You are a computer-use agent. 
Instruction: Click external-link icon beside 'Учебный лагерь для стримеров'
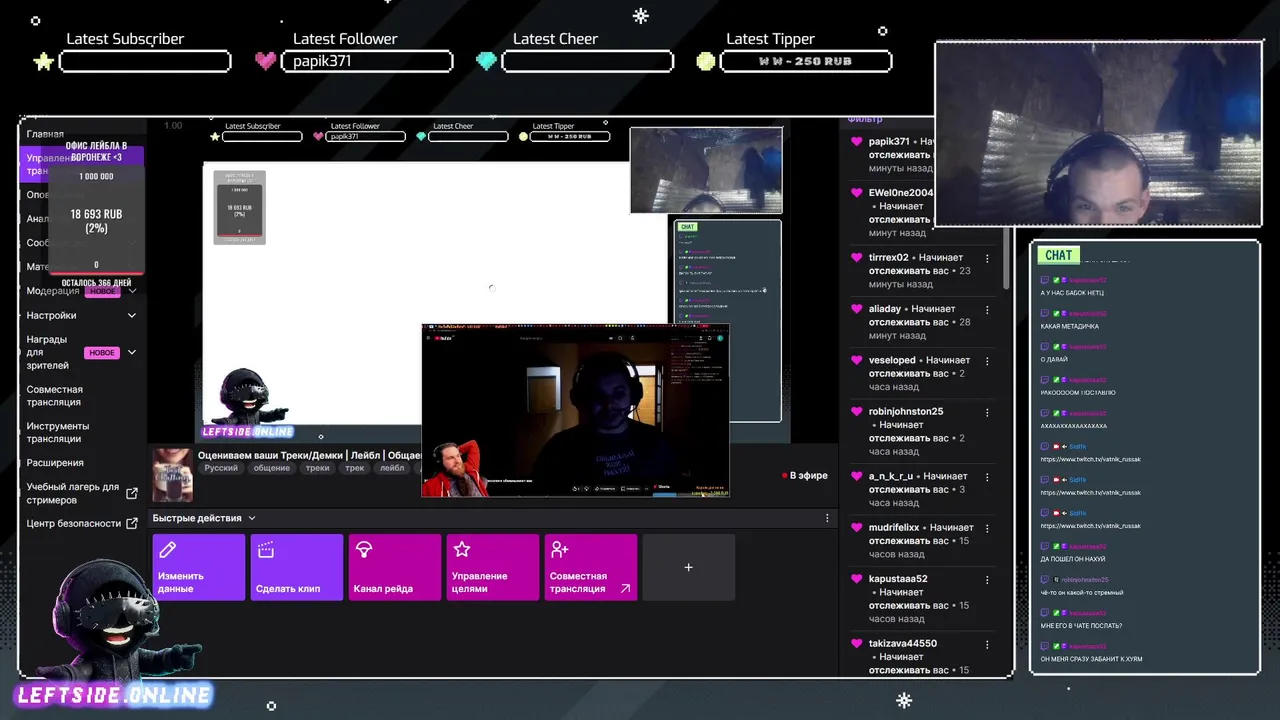tap(132, 493)
